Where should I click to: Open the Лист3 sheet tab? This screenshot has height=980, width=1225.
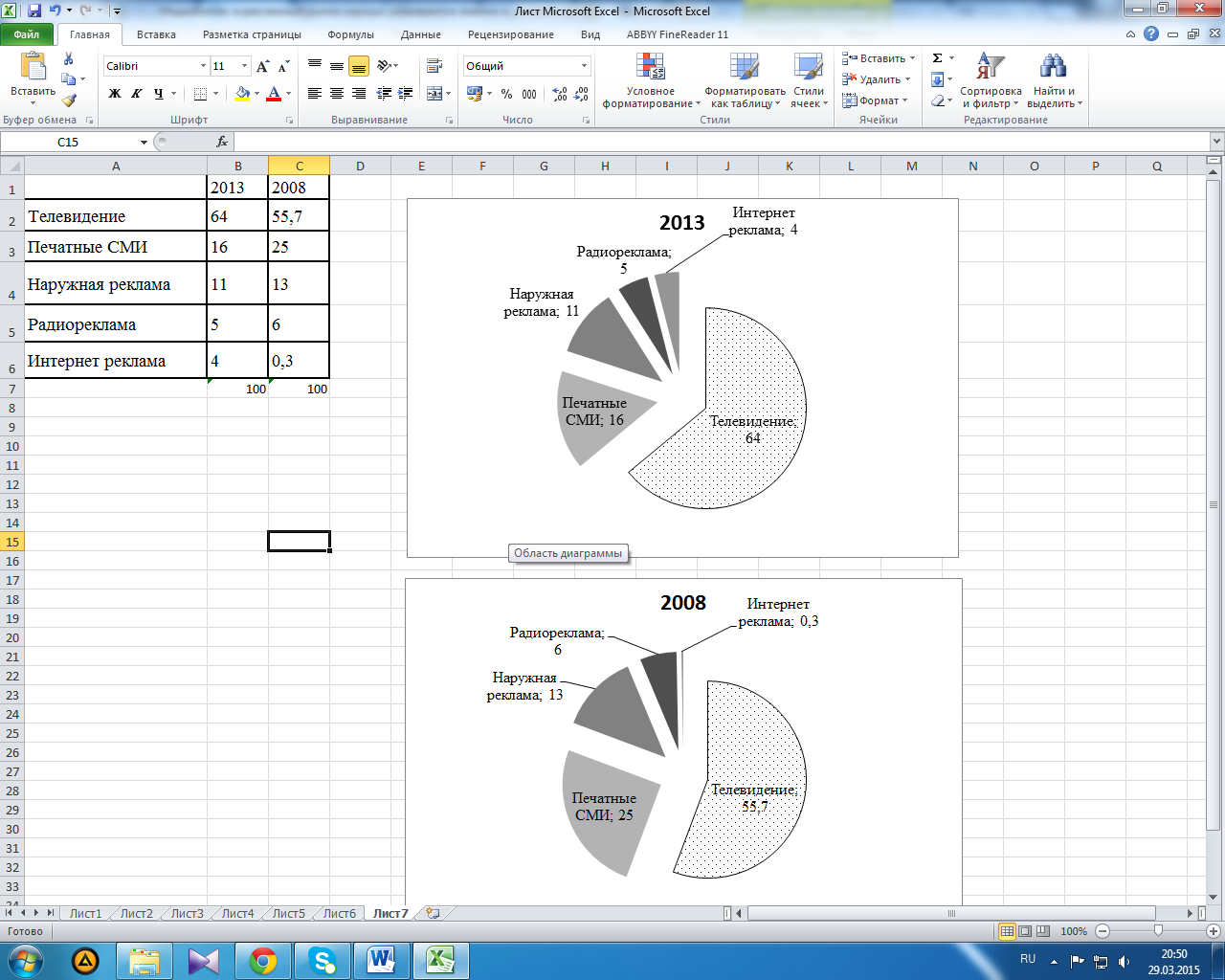click(187, 913)
